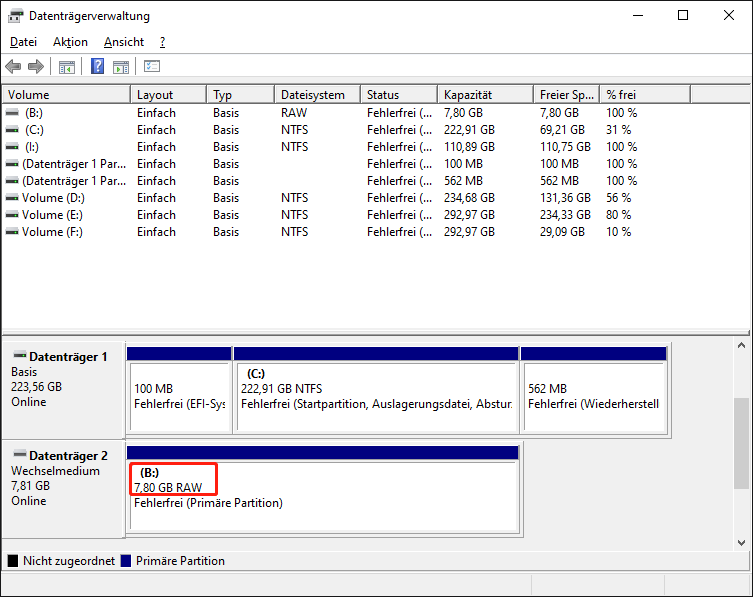The image size is (753, 597).
Task: Click the Datenträgerverwaltung title bar app icon
Action: click(15, 16)
